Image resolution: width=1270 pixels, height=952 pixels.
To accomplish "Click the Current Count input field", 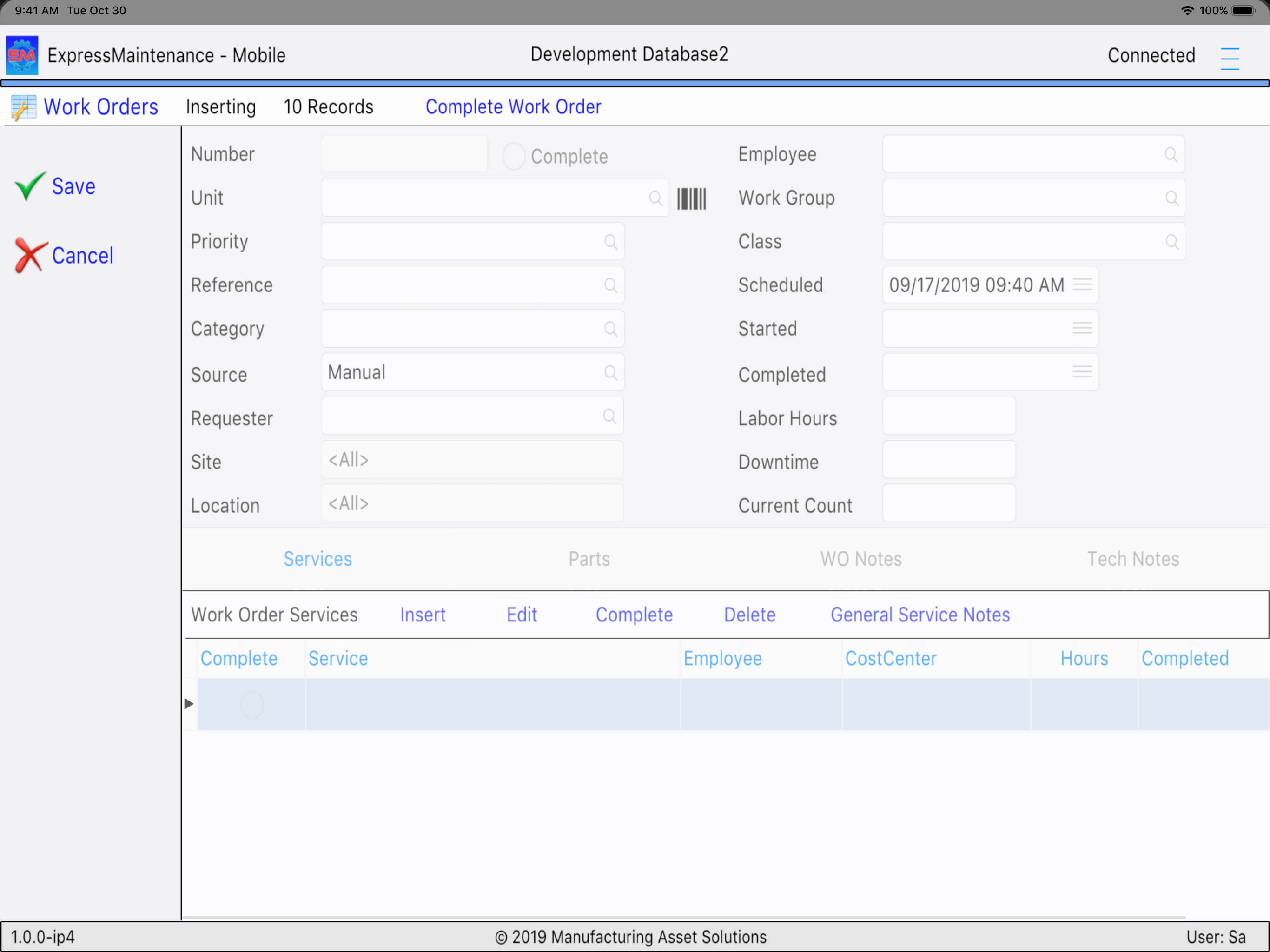I will point(948,503).
